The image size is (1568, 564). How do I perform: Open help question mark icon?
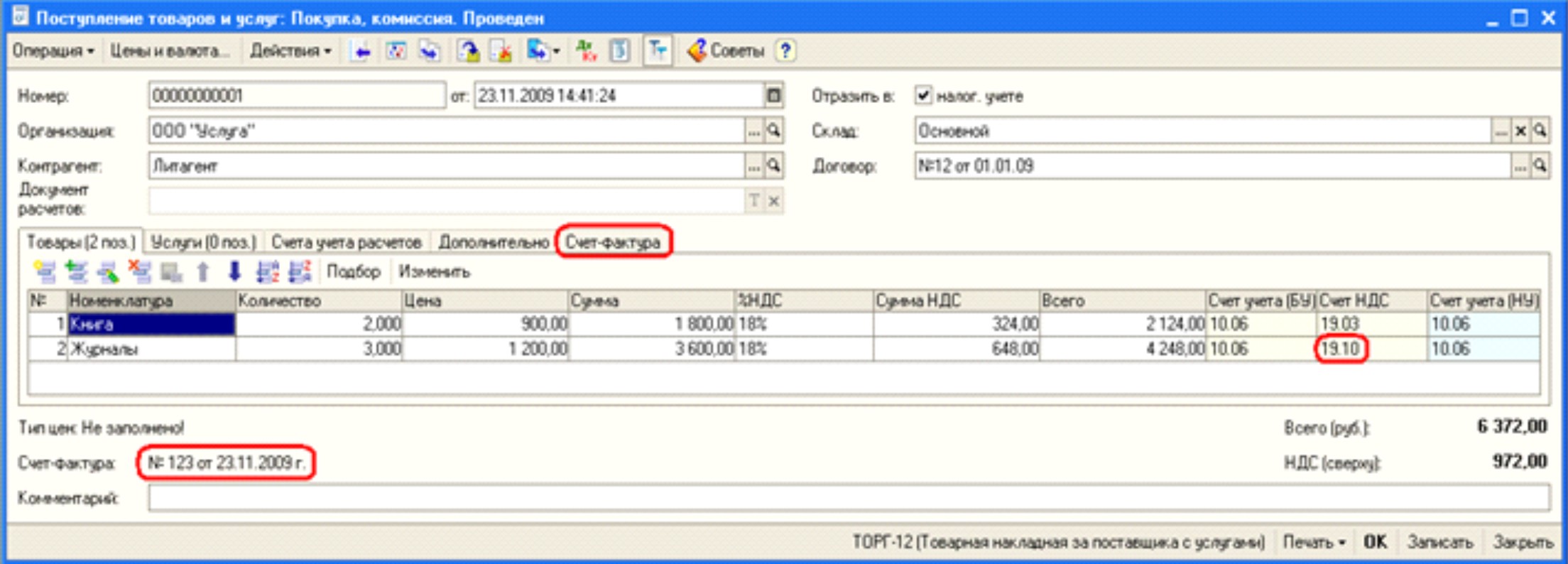[x=785, y=51]
